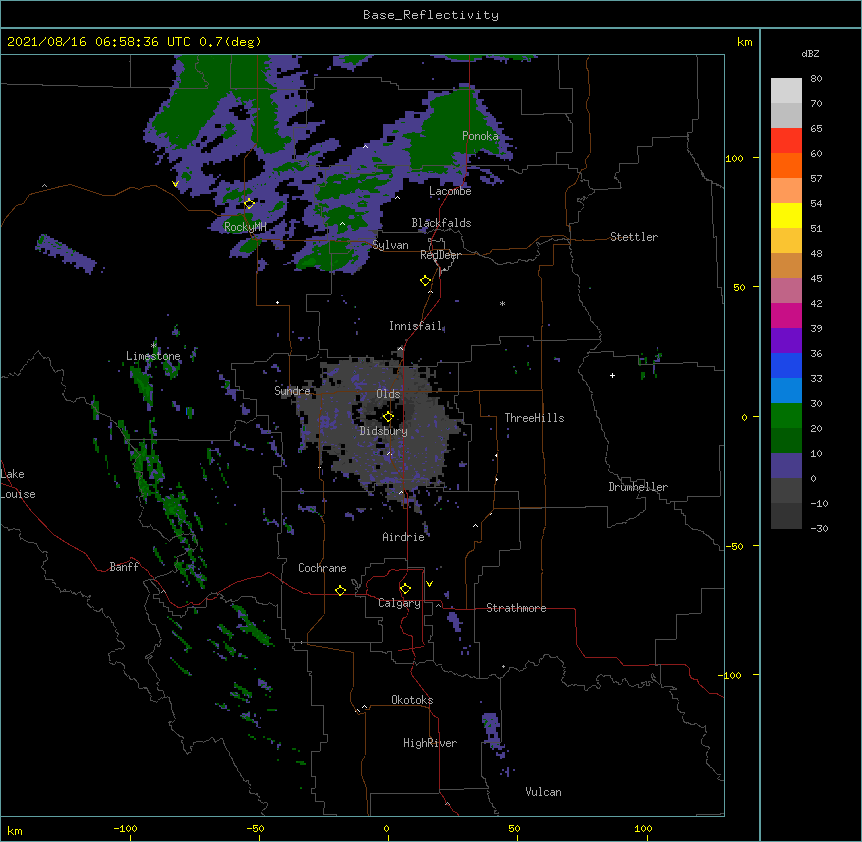This screenshot has width=862, height=842.
Task: Click the RedDeer city label
Action: (x=440, y=255)
